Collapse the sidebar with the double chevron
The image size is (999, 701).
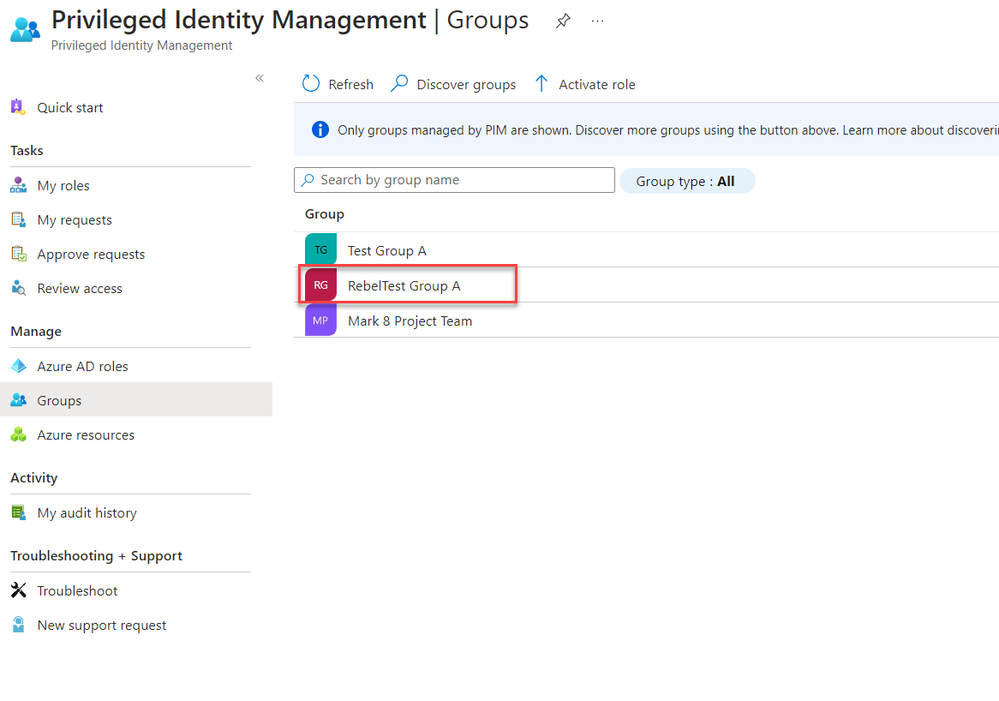[x=259, y=78]
